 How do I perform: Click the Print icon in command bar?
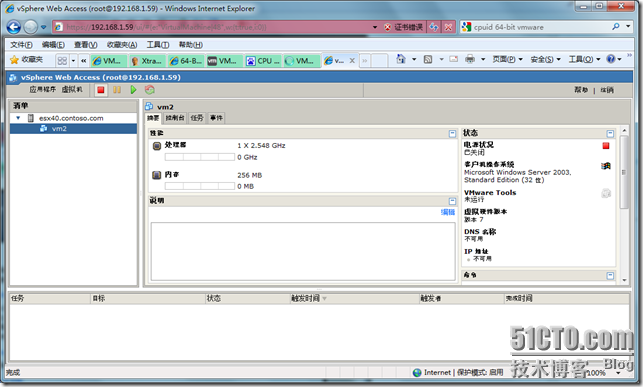point(470,59)
